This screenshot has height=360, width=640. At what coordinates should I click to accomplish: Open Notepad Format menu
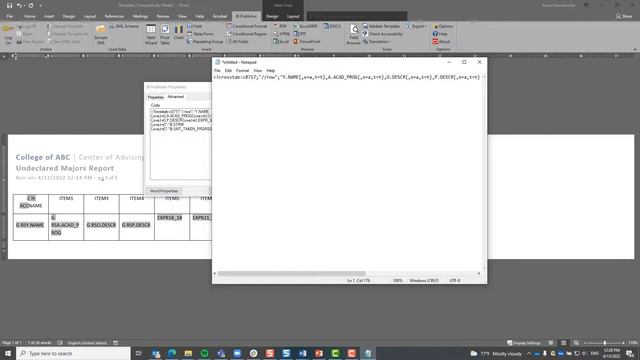tap(242, 71)
